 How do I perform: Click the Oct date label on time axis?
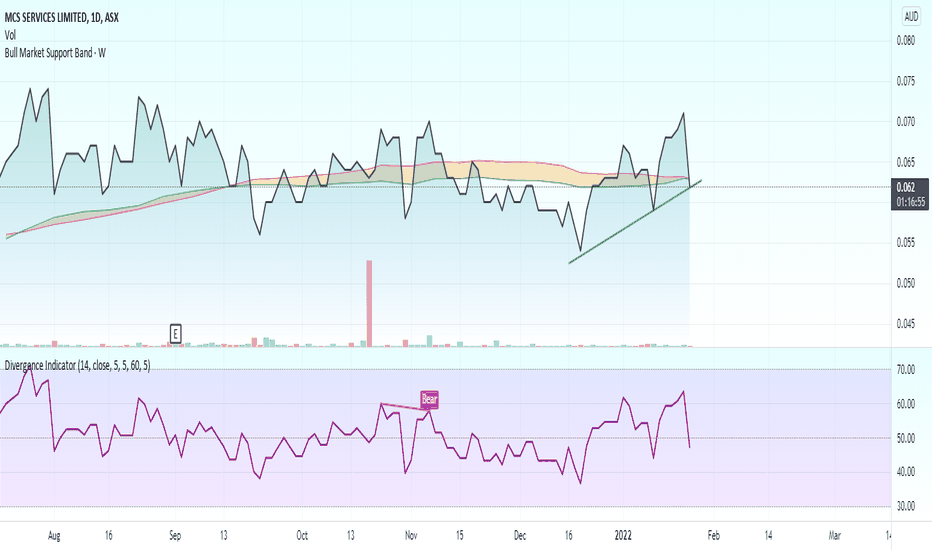(x=302, y=536)
